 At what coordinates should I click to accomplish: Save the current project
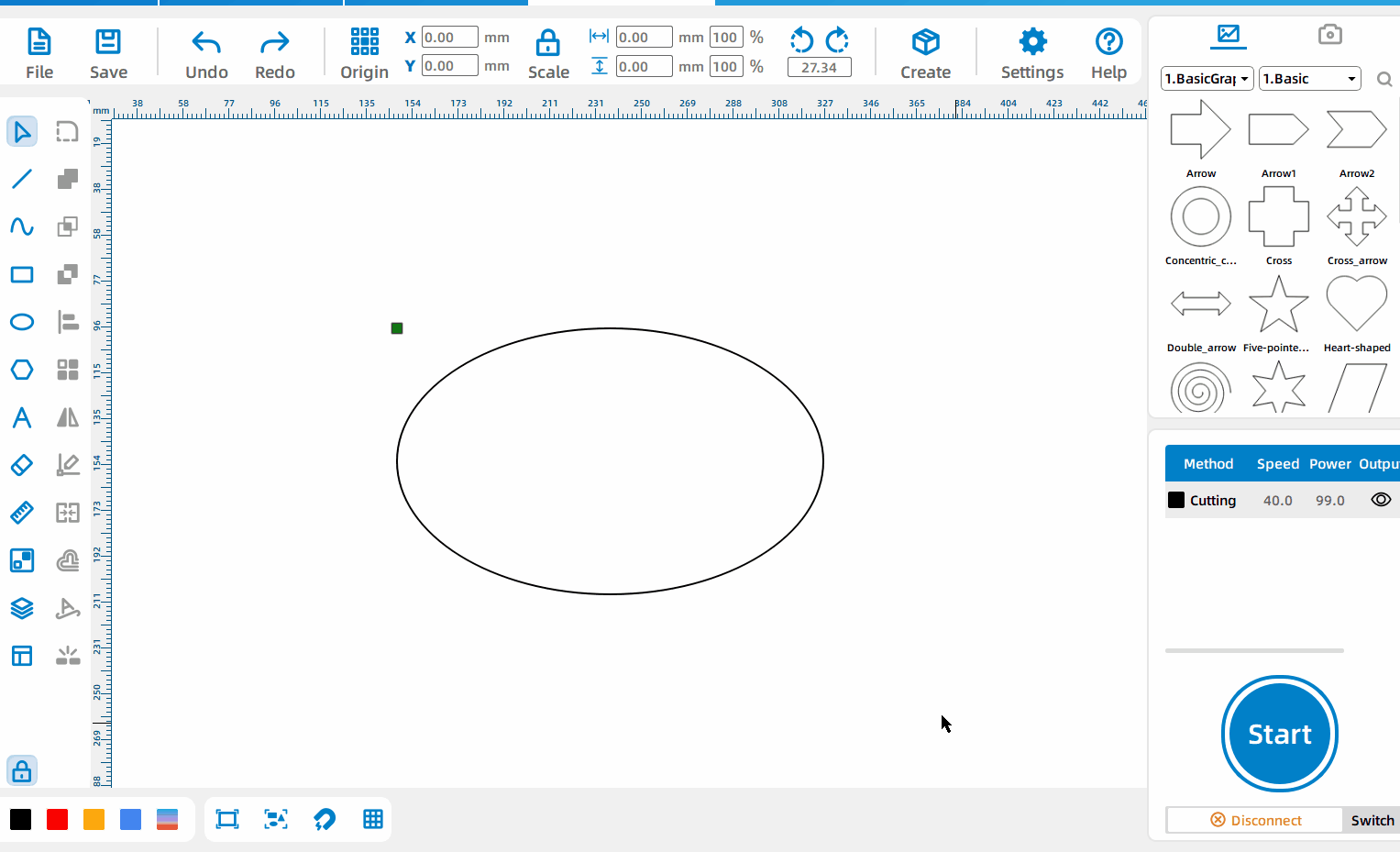coord(108,53)
